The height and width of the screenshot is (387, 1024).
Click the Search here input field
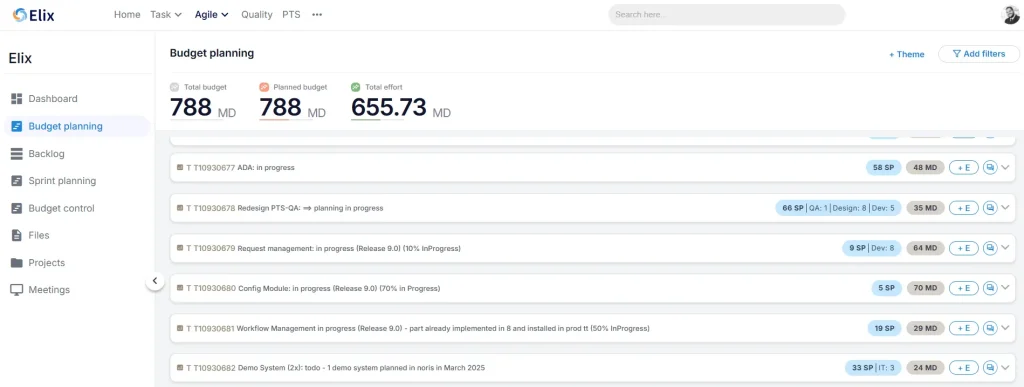point(726,14)
